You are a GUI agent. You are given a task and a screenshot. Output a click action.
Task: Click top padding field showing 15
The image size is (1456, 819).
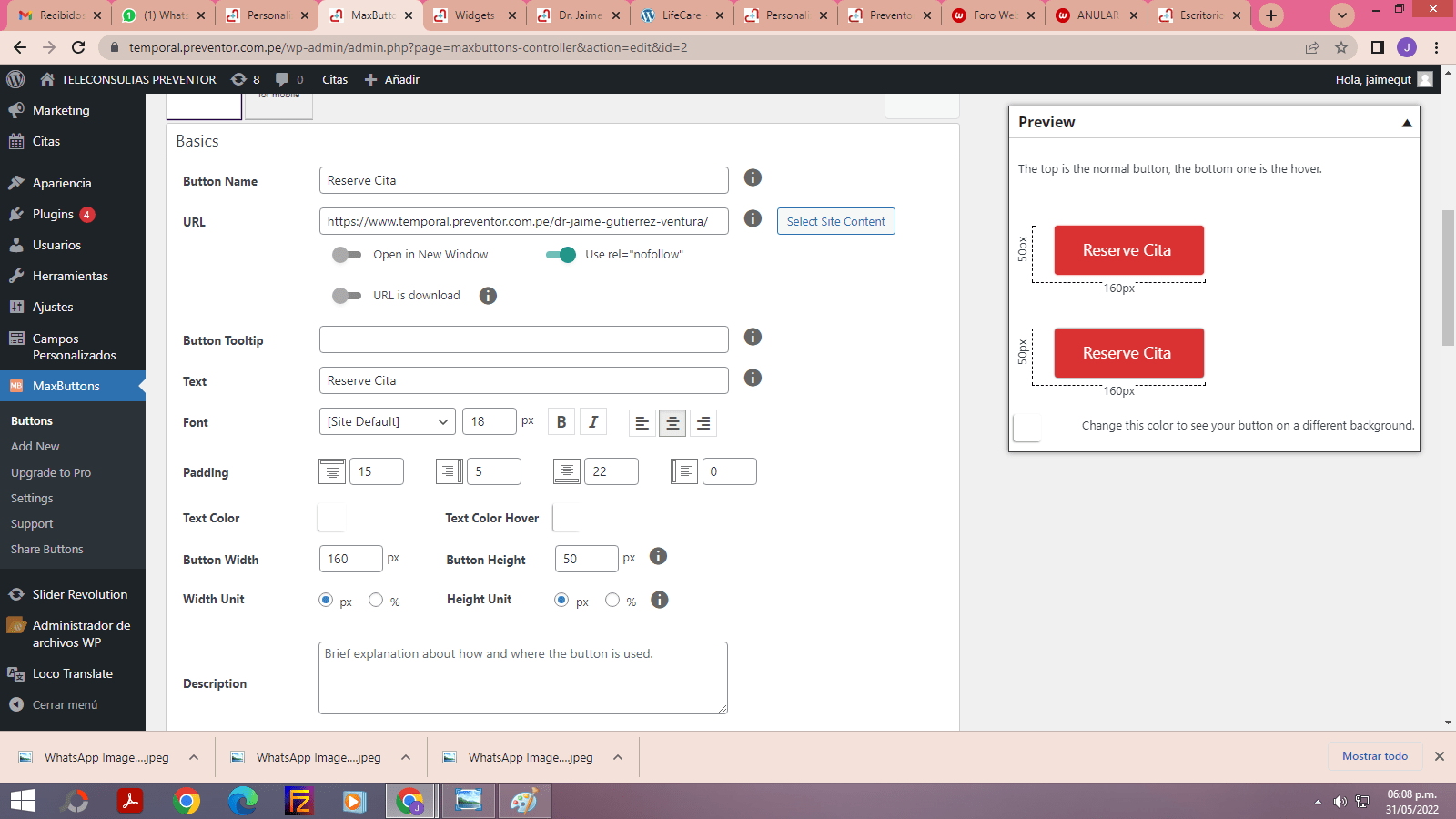pos(377,471)
